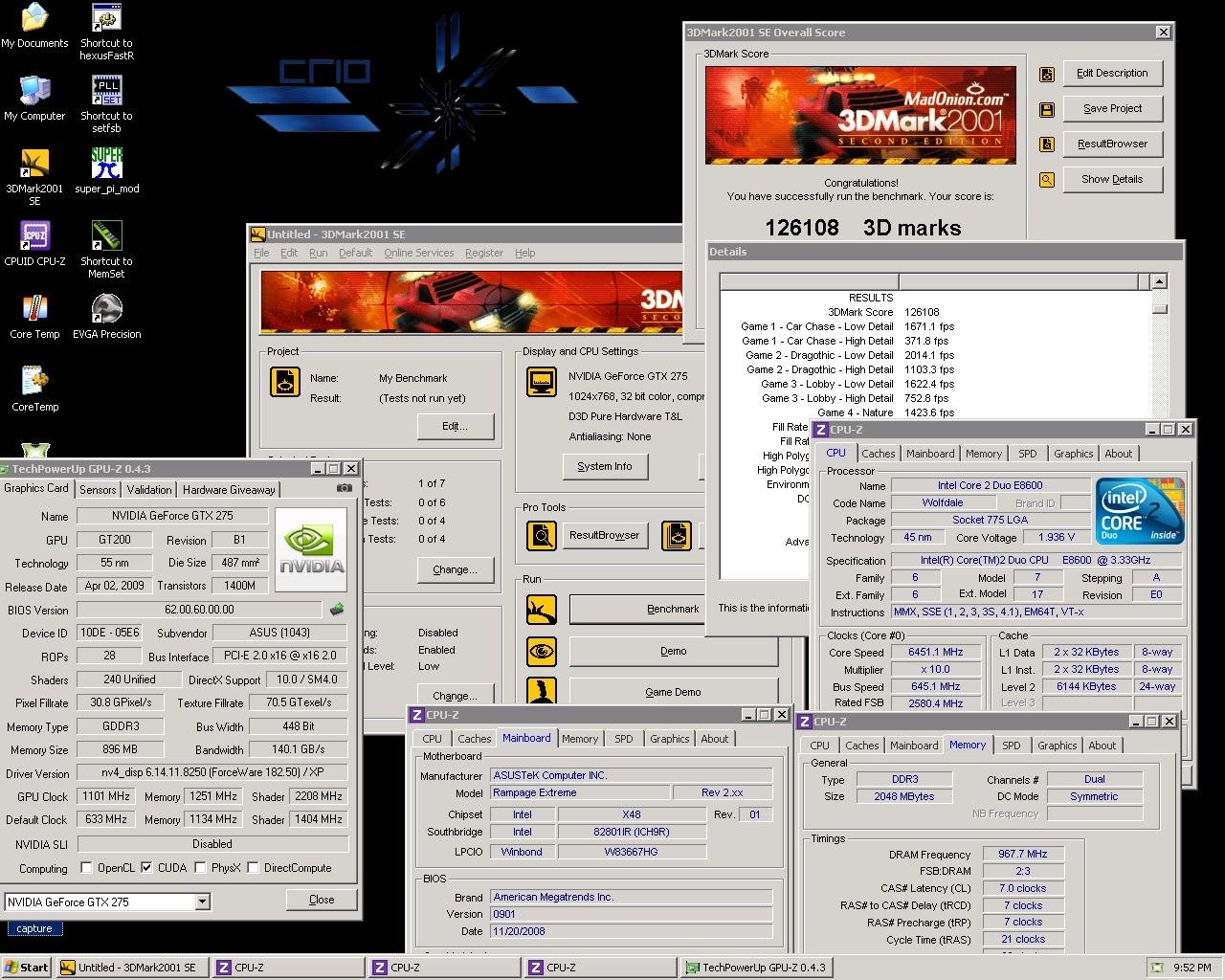Launch the Shortcut to MemSet icon
1225x980 pixels.
coord(106,236)
